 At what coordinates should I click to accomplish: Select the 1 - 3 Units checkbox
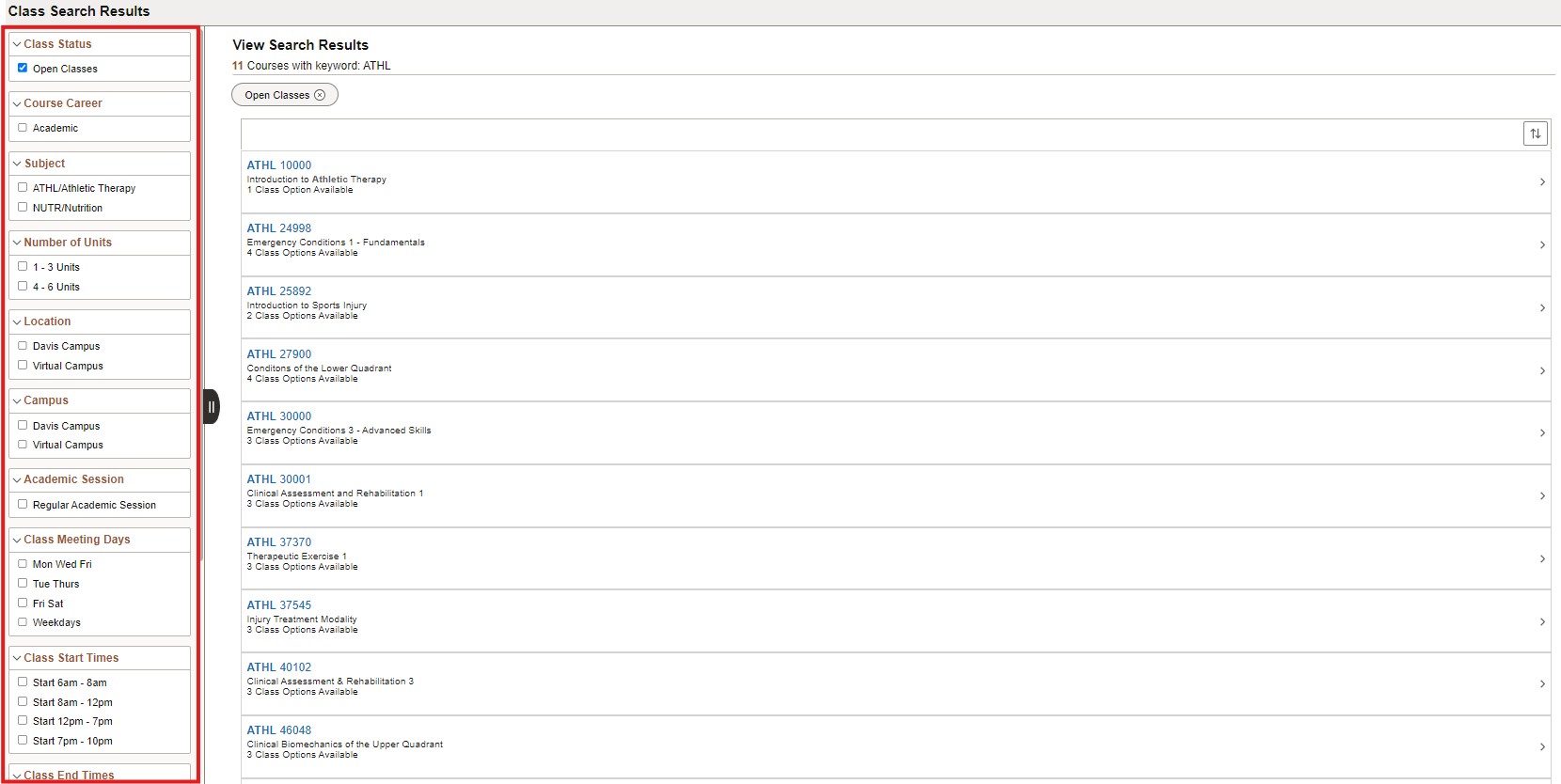click(x=23, y=266)
